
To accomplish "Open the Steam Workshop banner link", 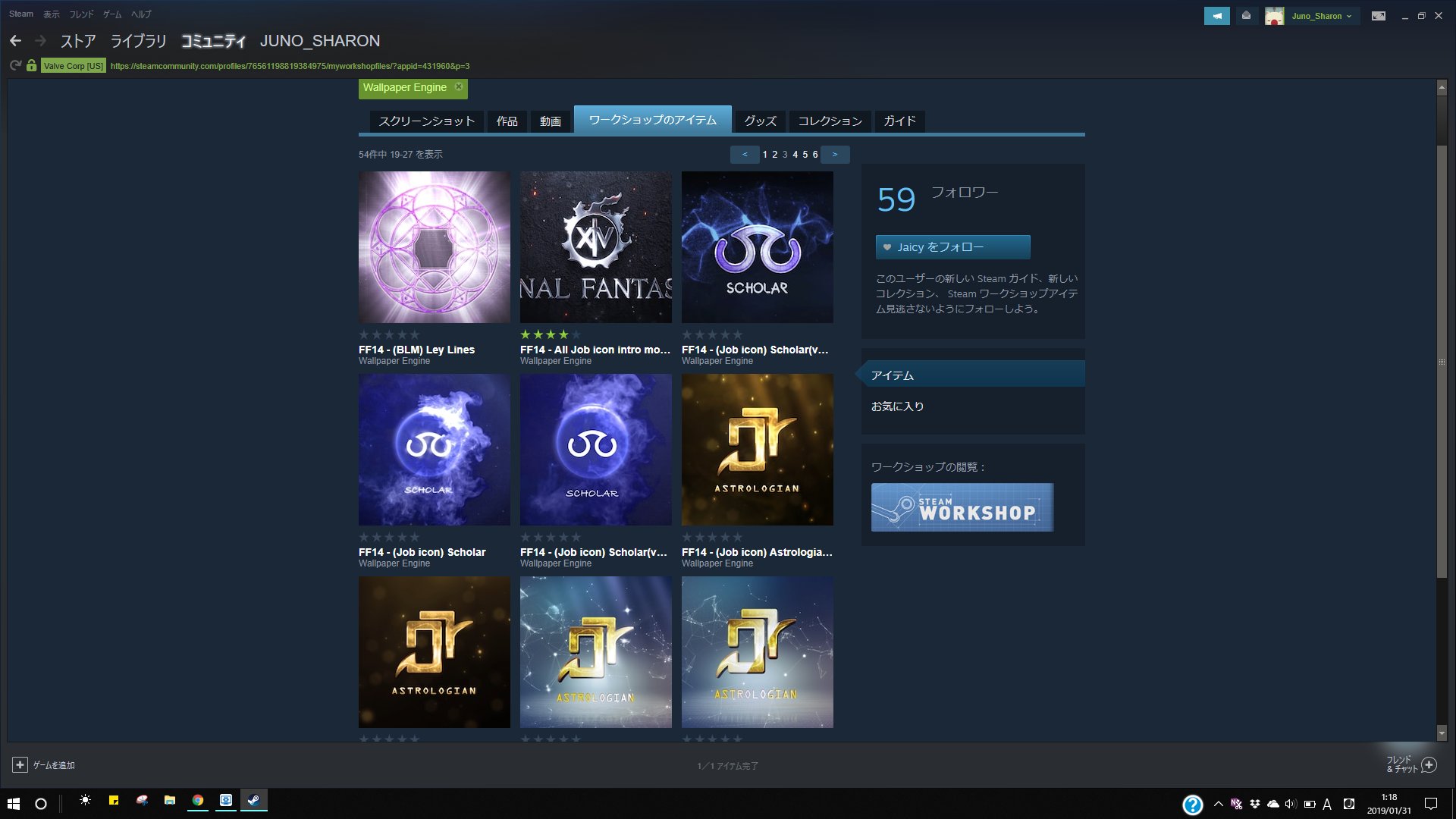I will coord(962,507).
